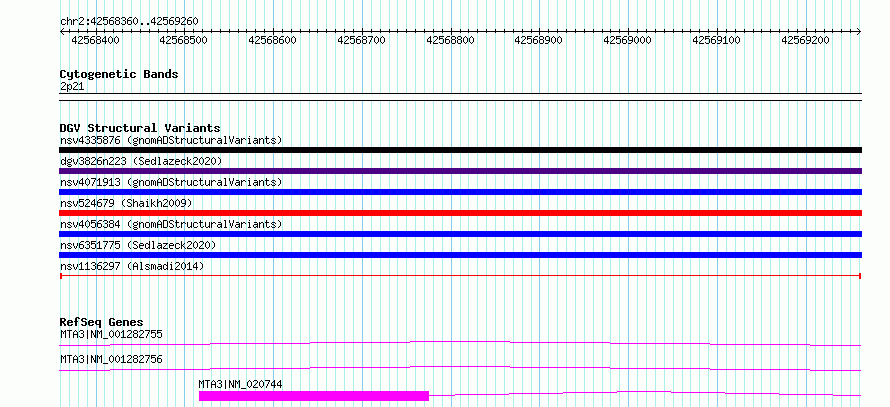Click the 42569000 ruler coordinate
This screenshot has height=407, width=890.
point(628,40)
